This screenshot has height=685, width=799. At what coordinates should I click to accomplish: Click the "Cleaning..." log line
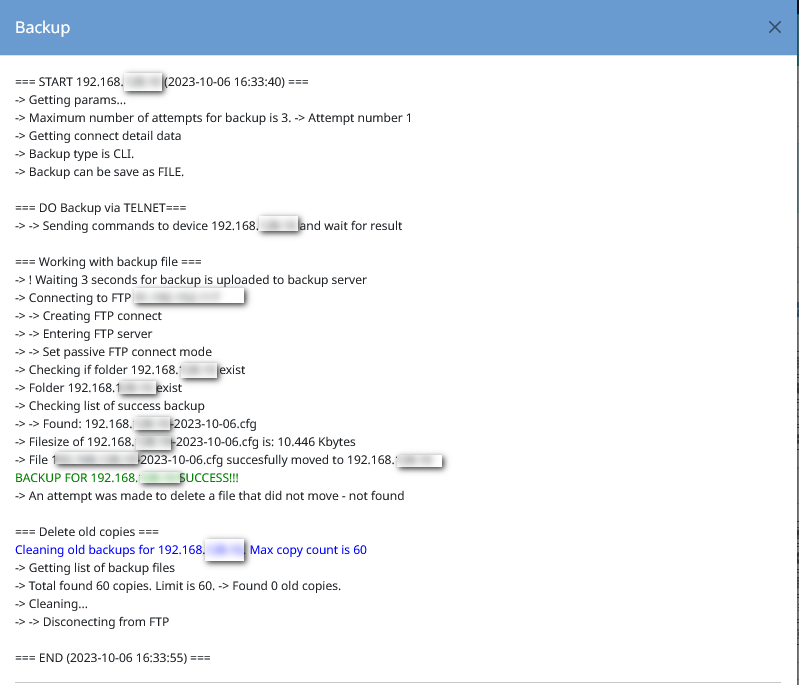point(51,604)
